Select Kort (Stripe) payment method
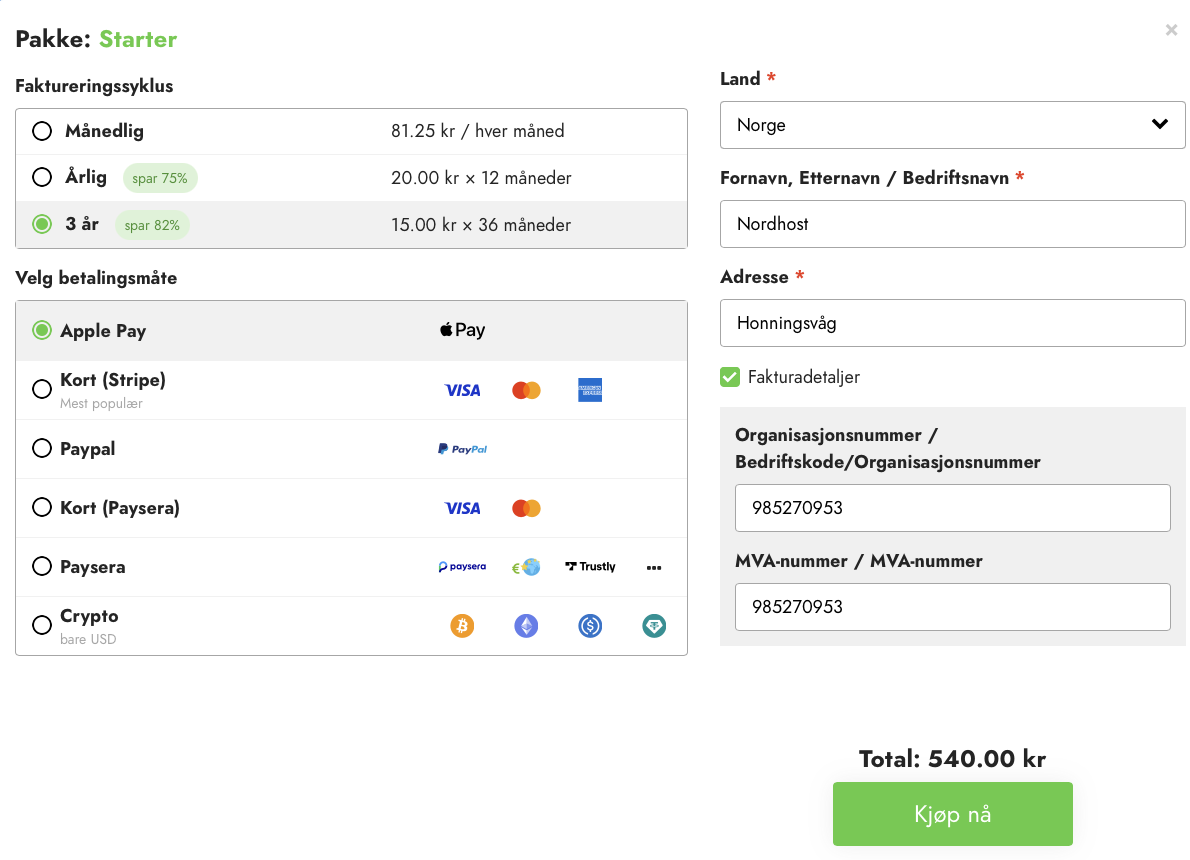Image resolution: width=1190 pixels, height=860 pixels. tap(42, 389)
